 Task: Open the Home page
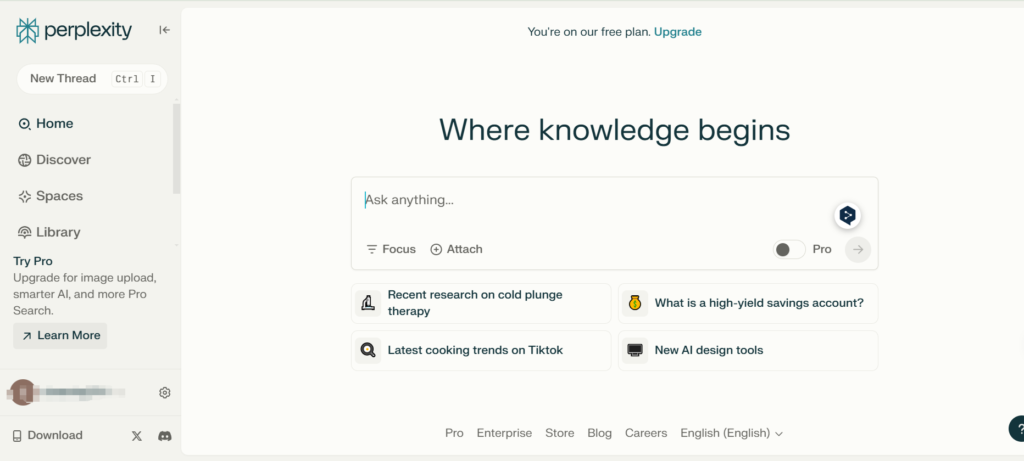click(46, 123)
